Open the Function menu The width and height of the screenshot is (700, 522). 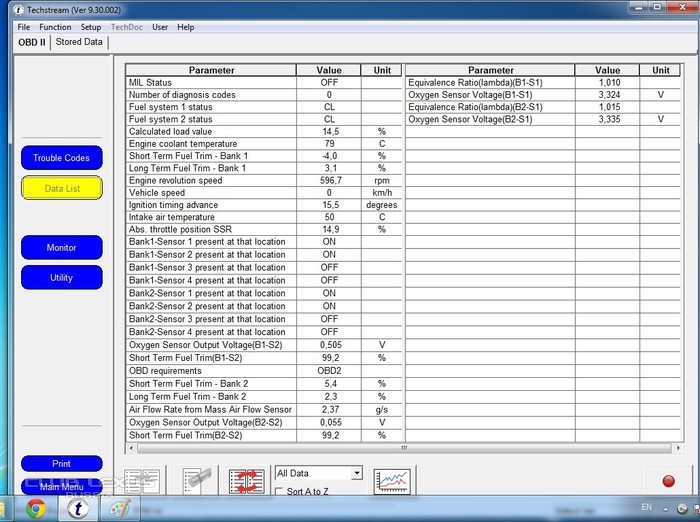(x=55, y=27)
